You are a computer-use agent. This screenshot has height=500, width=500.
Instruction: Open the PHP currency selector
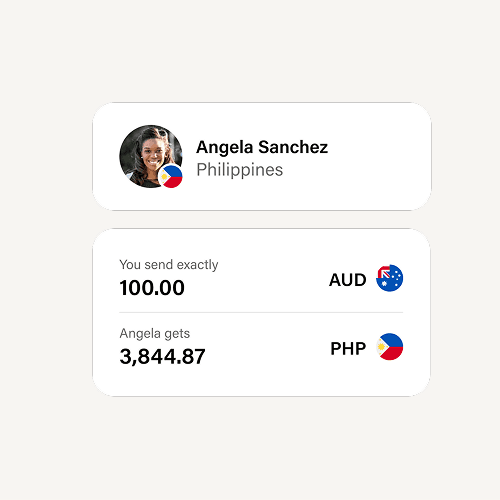click(x=366, y=347)
